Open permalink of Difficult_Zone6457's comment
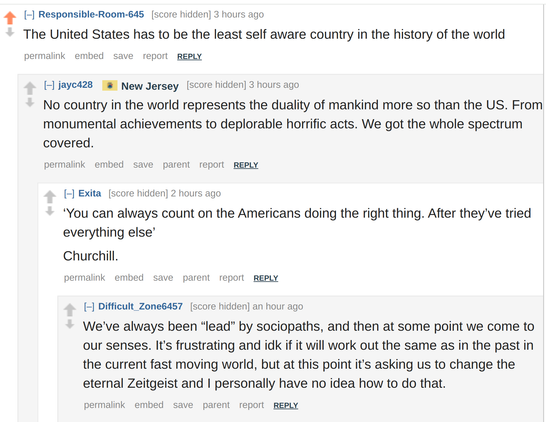 click(x=104, y=405)
